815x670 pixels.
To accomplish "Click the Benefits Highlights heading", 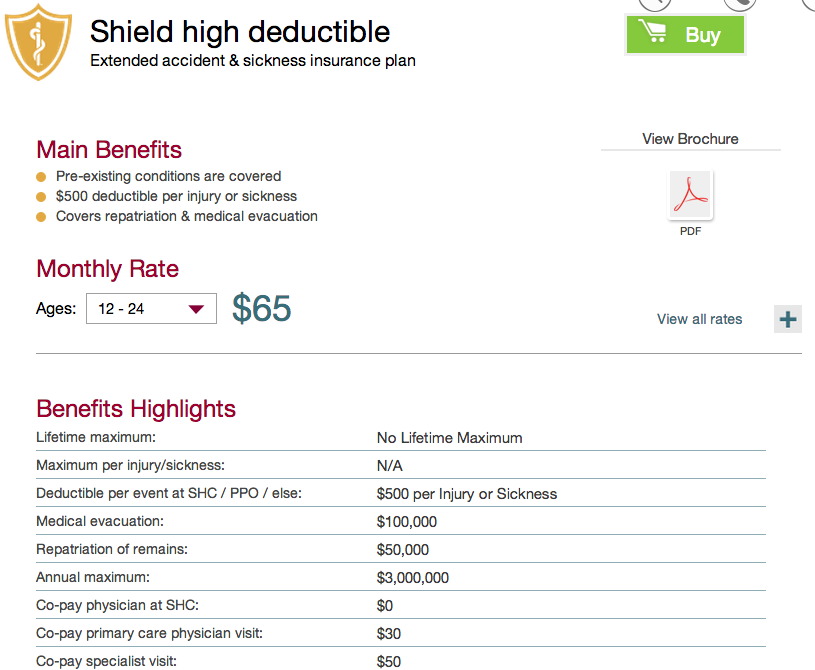I will click(x=136, y=409).
